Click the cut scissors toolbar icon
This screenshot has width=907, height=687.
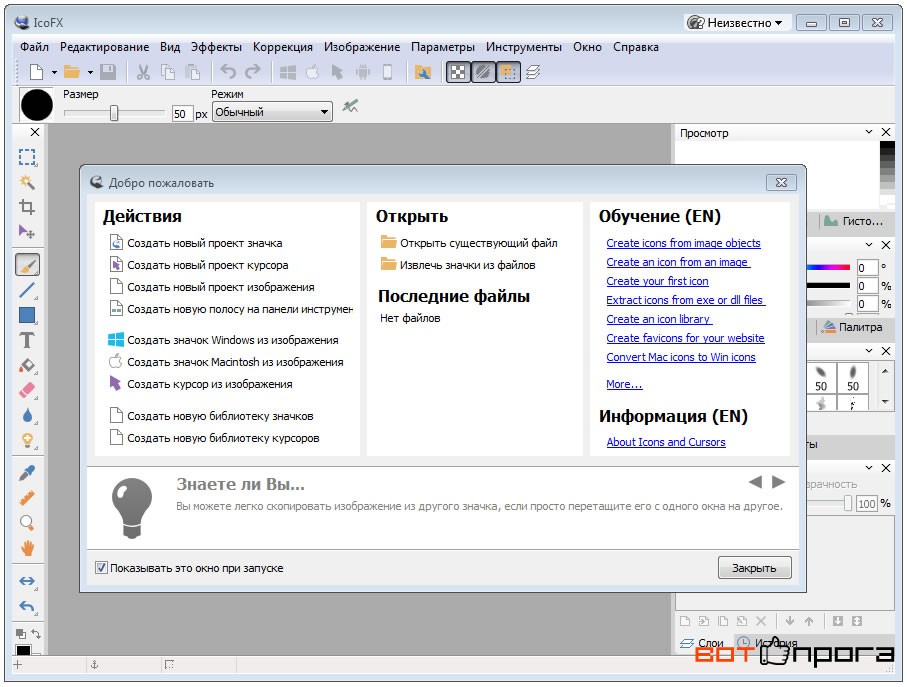pos(143,72)
